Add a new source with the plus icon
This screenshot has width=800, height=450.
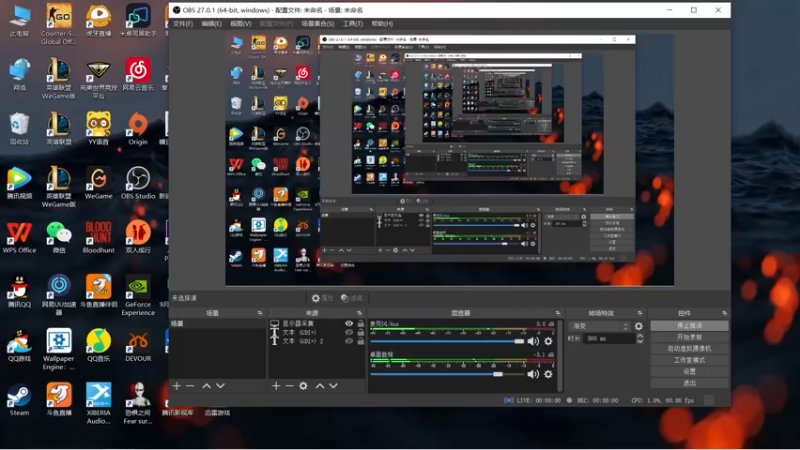coord(276,386)
